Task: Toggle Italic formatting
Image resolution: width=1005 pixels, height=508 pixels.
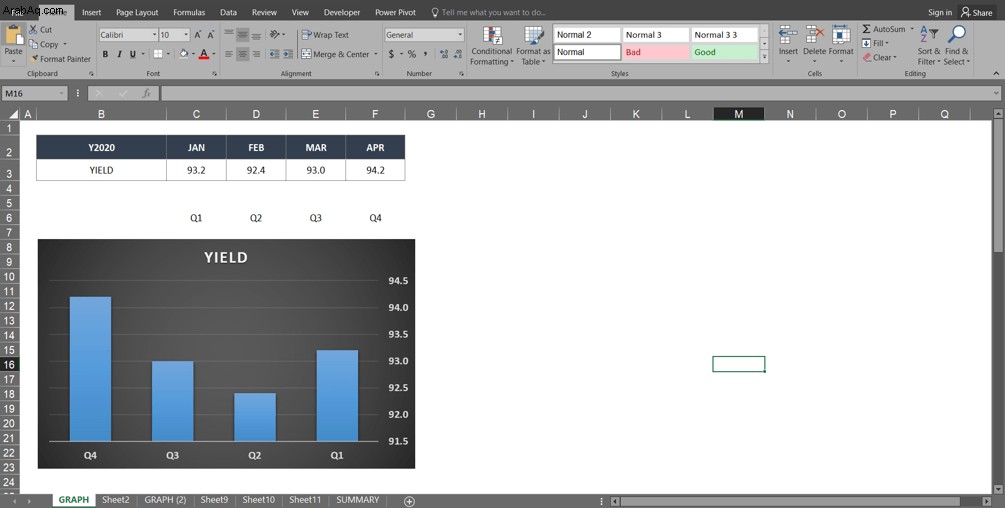Action: (x=119, y=54)
